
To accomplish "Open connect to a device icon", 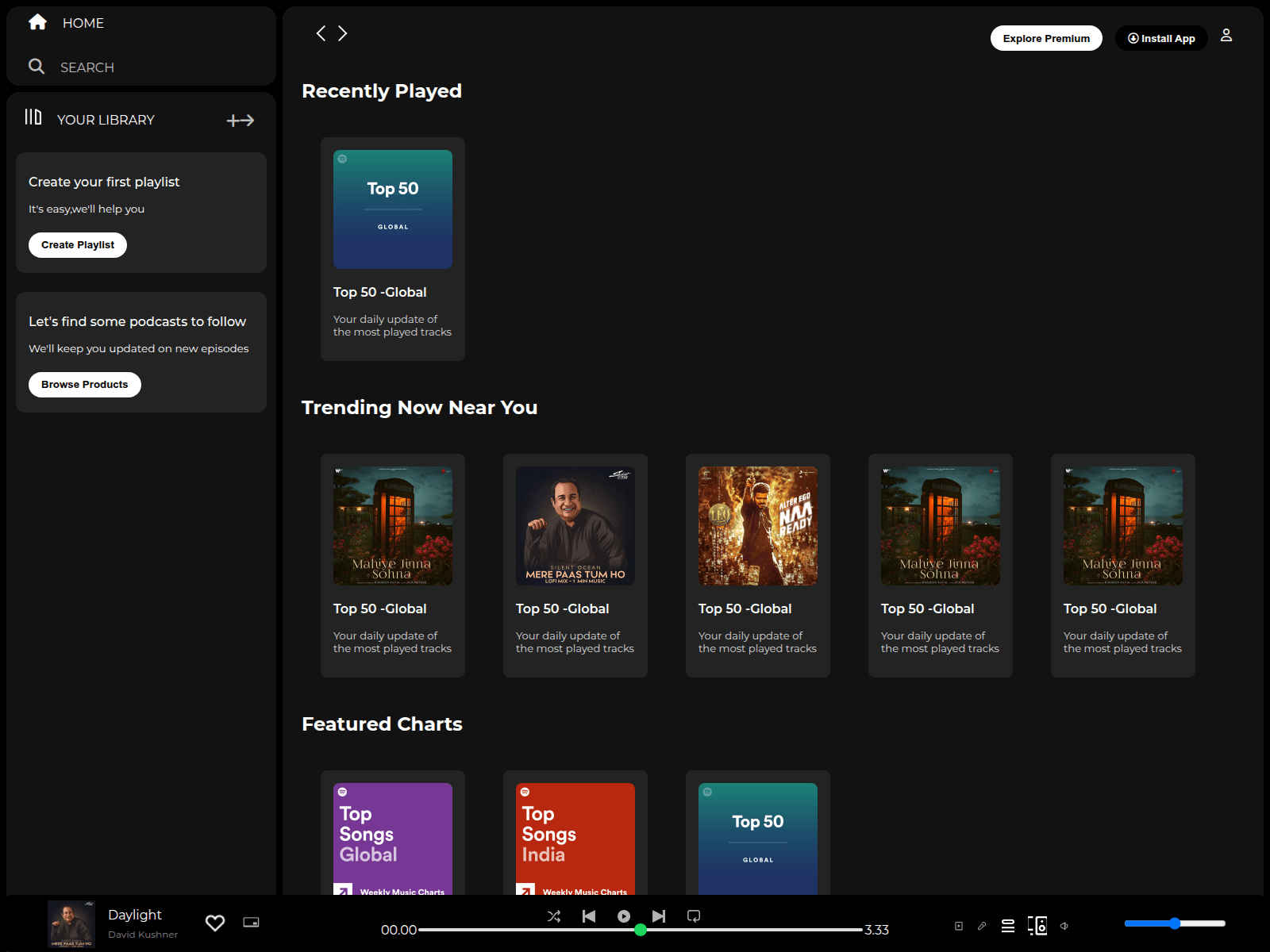I will (1037, 926).
